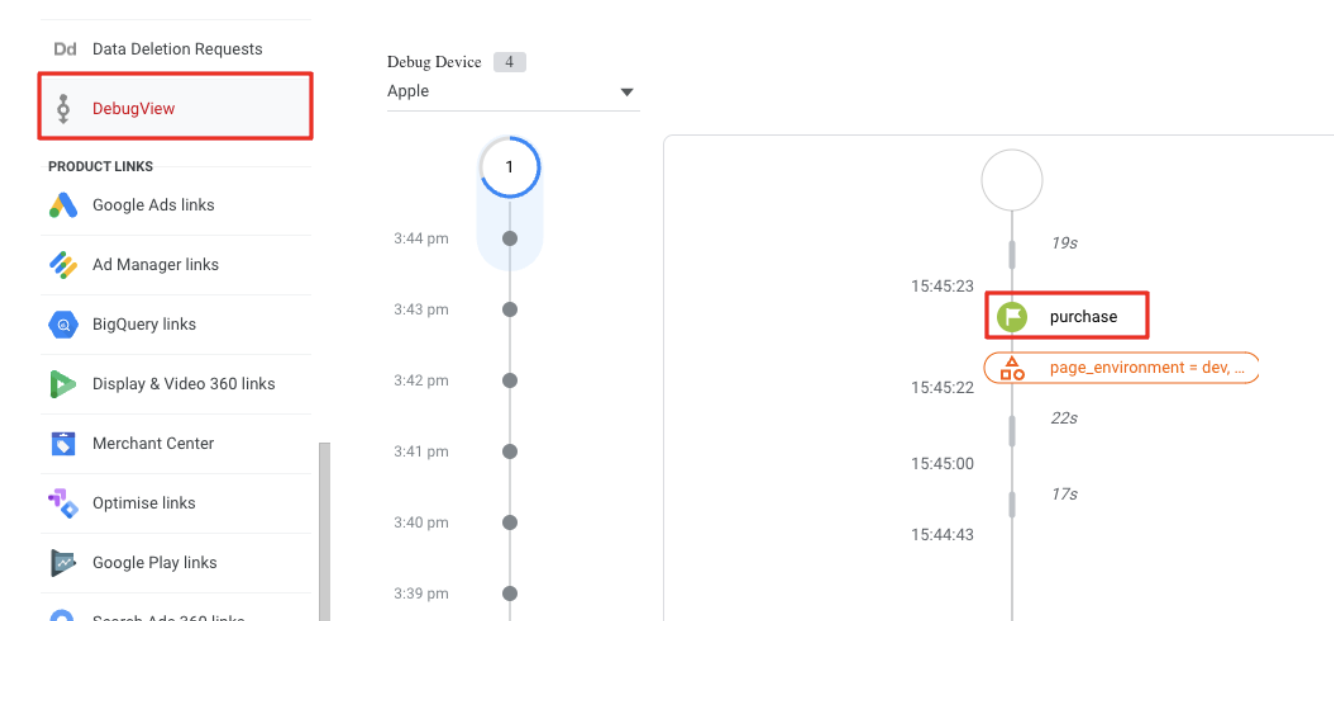Click the green purchase event flag icon
Image resolution: width=1334 pixels, height=708 pixels.
point(1012,317)
